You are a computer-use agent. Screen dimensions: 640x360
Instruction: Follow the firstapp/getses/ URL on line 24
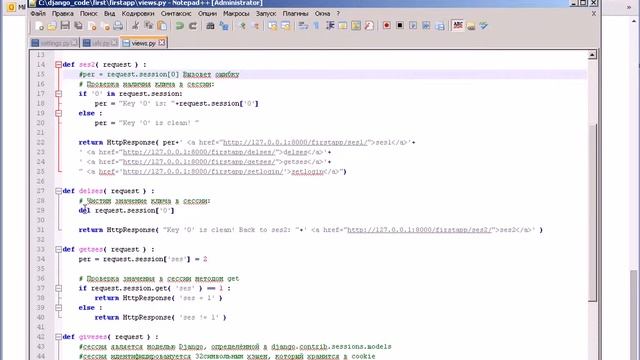click(x=199, y=162)
